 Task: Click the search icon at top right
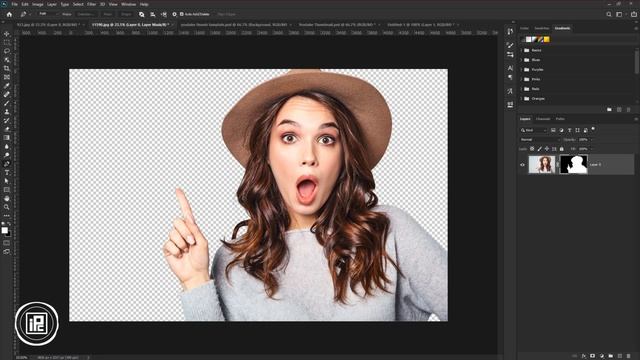[609, 14]
